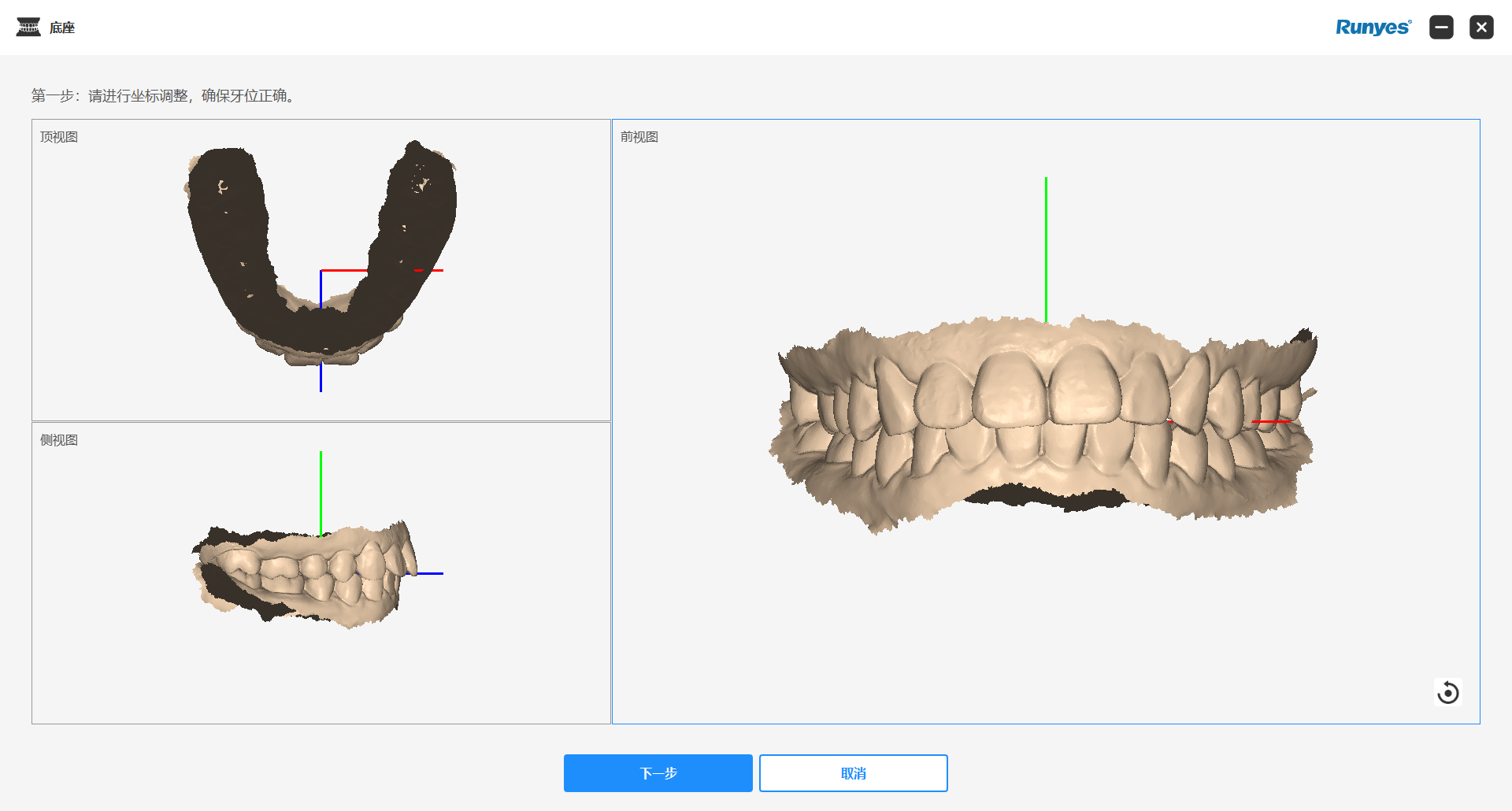Click the 侧视图 panel label
The image size is (1512, 811).
coord(59,440)
